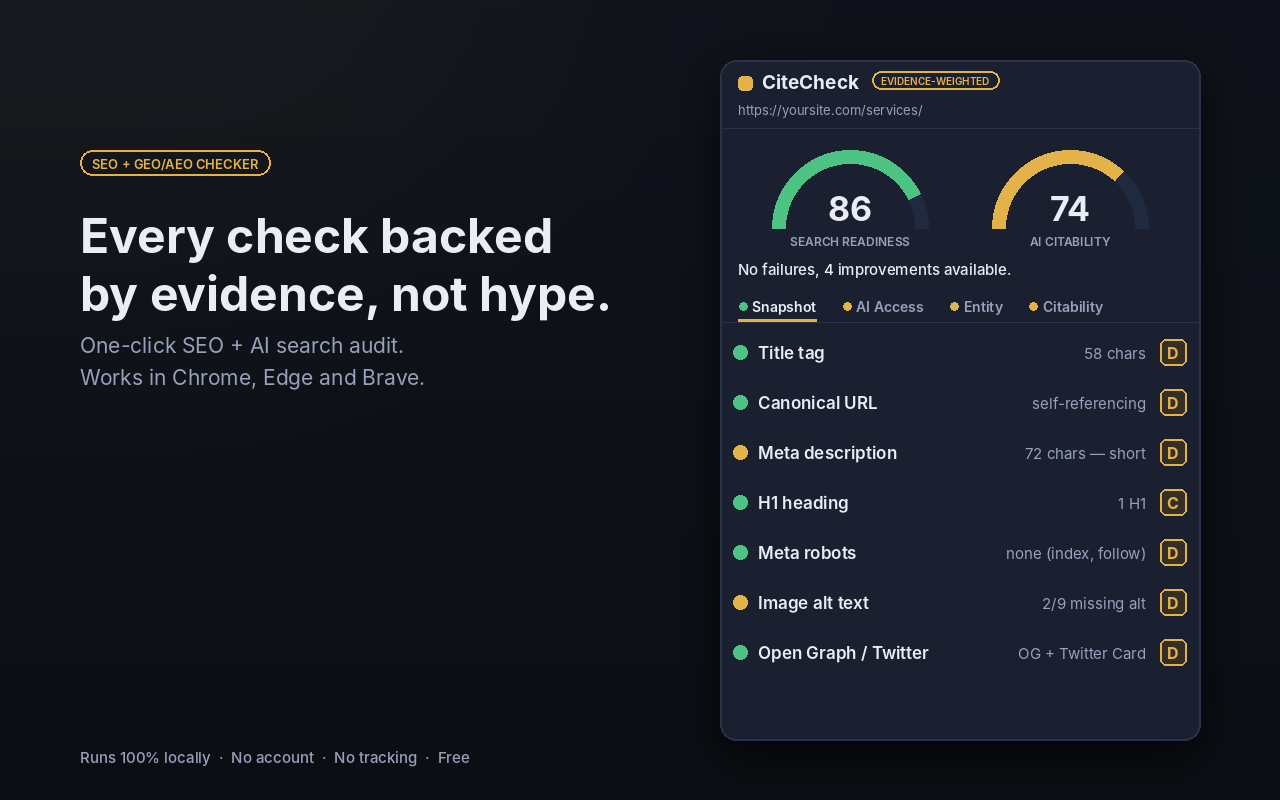Click the SEO + GEO/AEO Checker pill
The width and height of the screenshot is (1280, 800).
coord(175,163)
